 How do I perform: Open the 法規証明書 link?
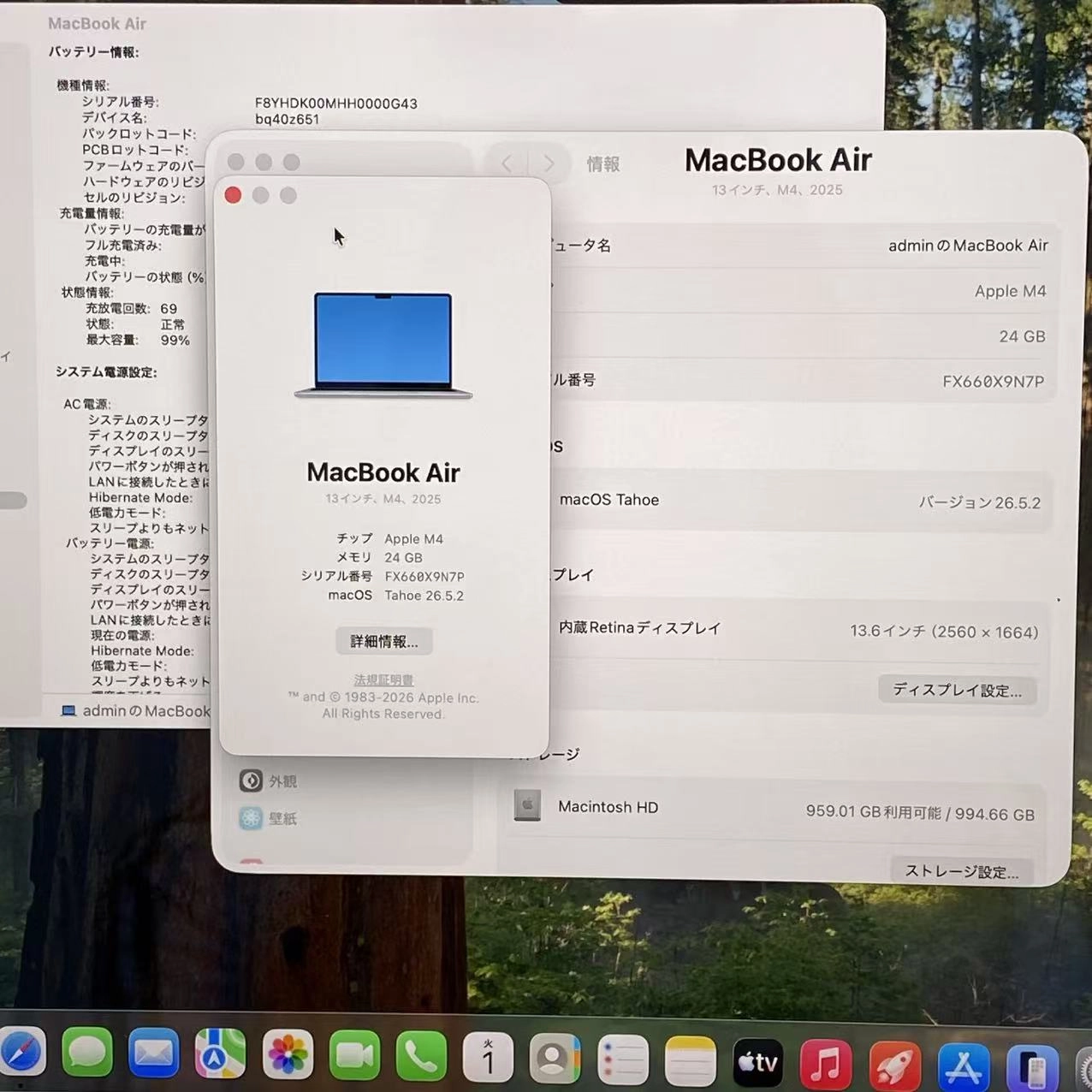coord(383,680)
